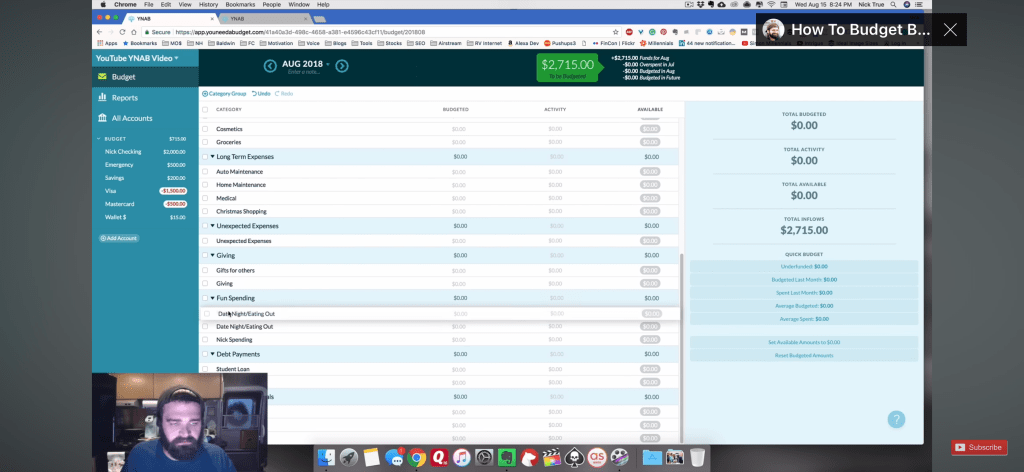
Task: Click Undo in budget toolbar
Action: pyautogui.click(x=261, y=94)
